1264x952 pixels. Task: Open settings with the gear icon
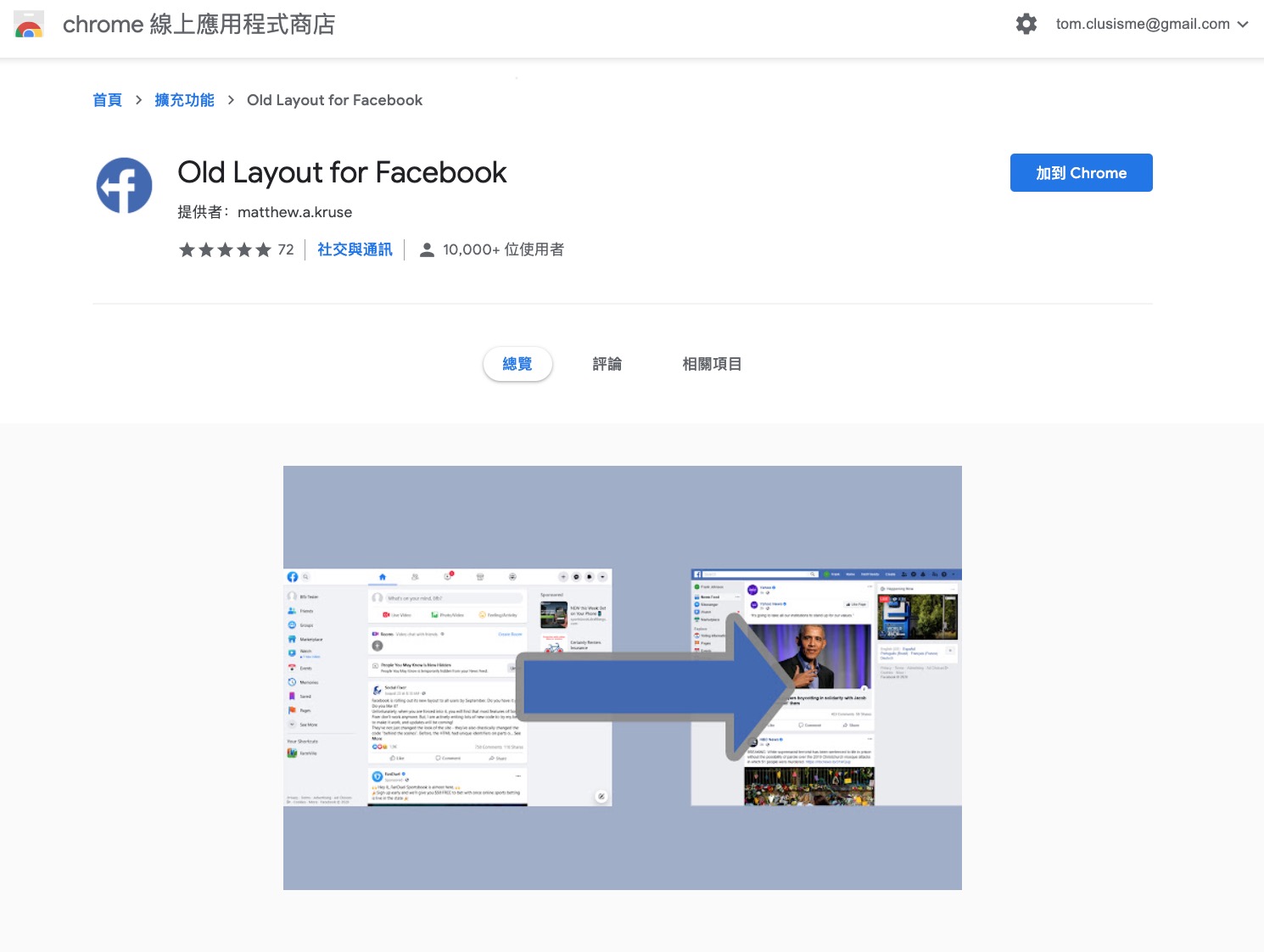pos(1026,24)
